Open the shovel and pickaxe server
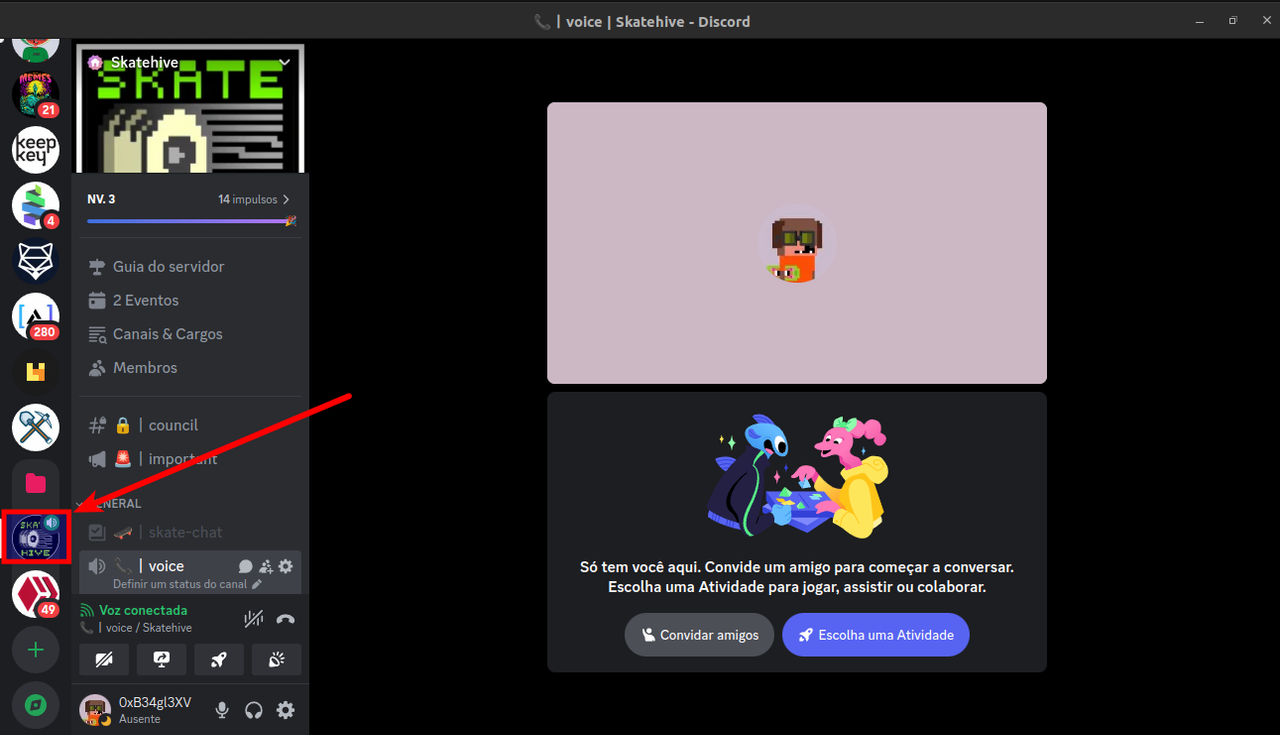The height and width of the screenshot is (735, 1280). [x=35, y=427]
